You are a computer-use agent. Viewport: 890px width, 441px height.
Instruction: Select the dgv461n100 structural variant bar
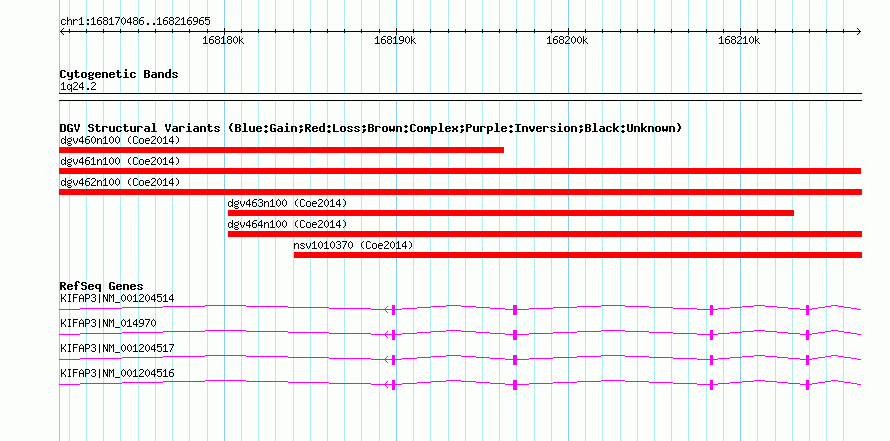pos(460,171)
